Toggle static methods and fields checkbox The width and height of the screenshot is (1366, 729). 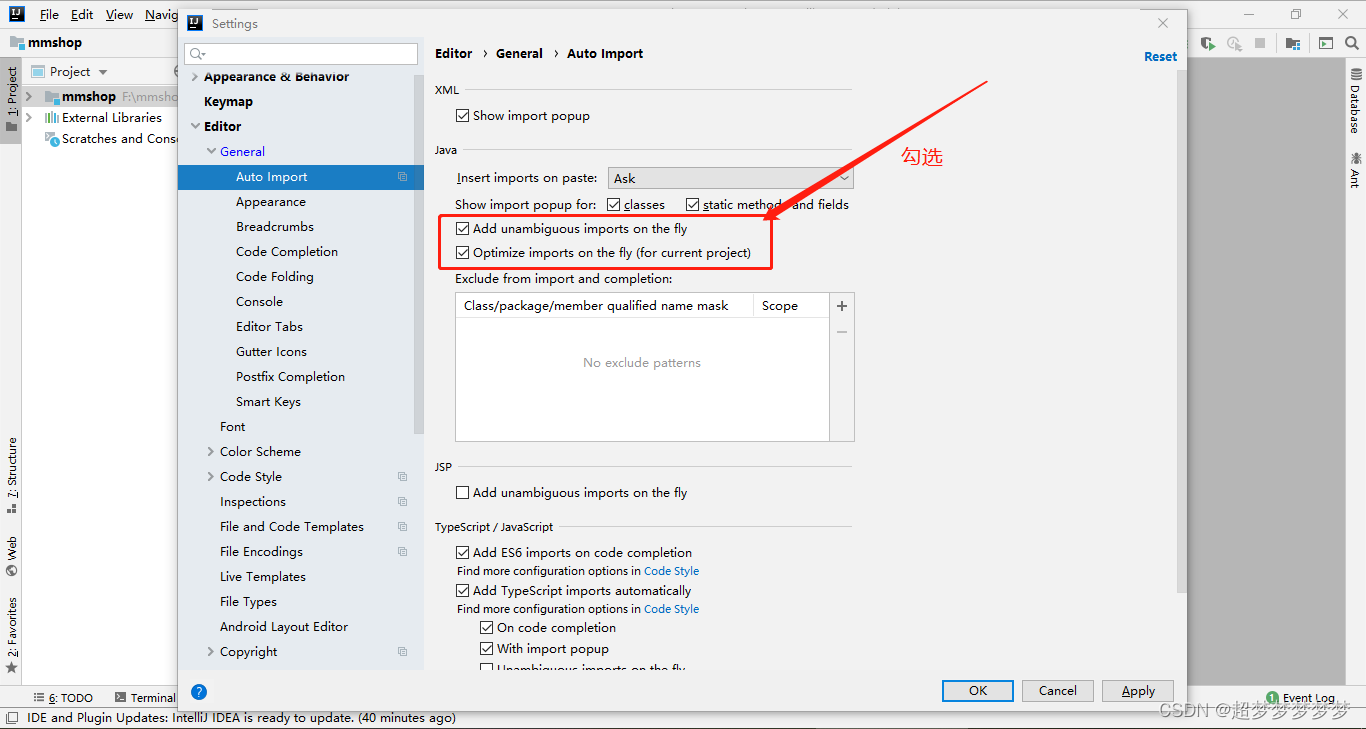tap(692, 205)
